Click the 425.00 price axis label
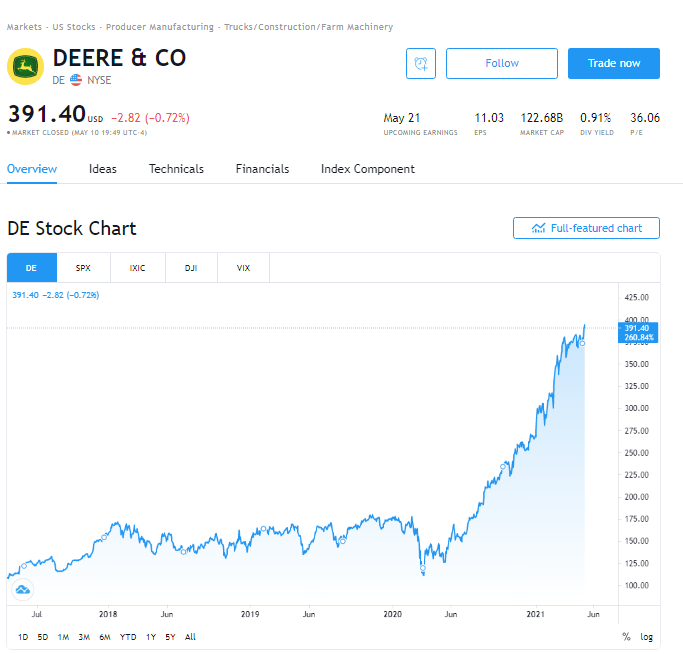The height and width of the screenshot is (654, 683). click(636, 298)
